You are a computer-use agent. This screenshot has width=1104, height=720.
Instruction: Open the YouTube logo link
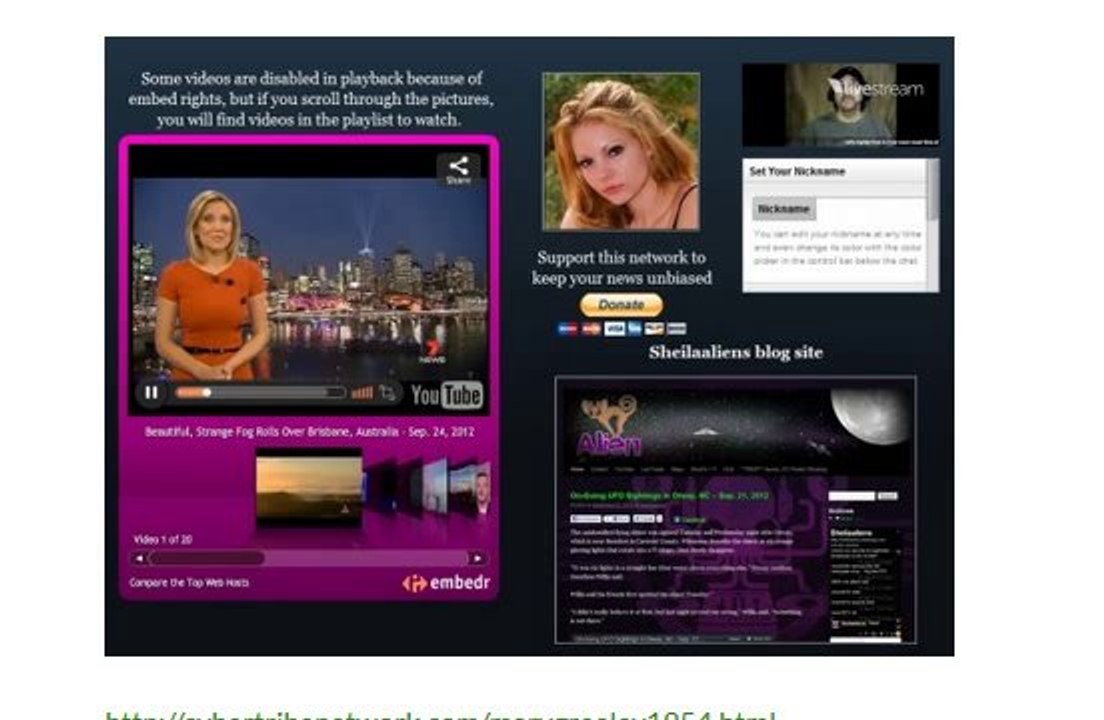446,395
